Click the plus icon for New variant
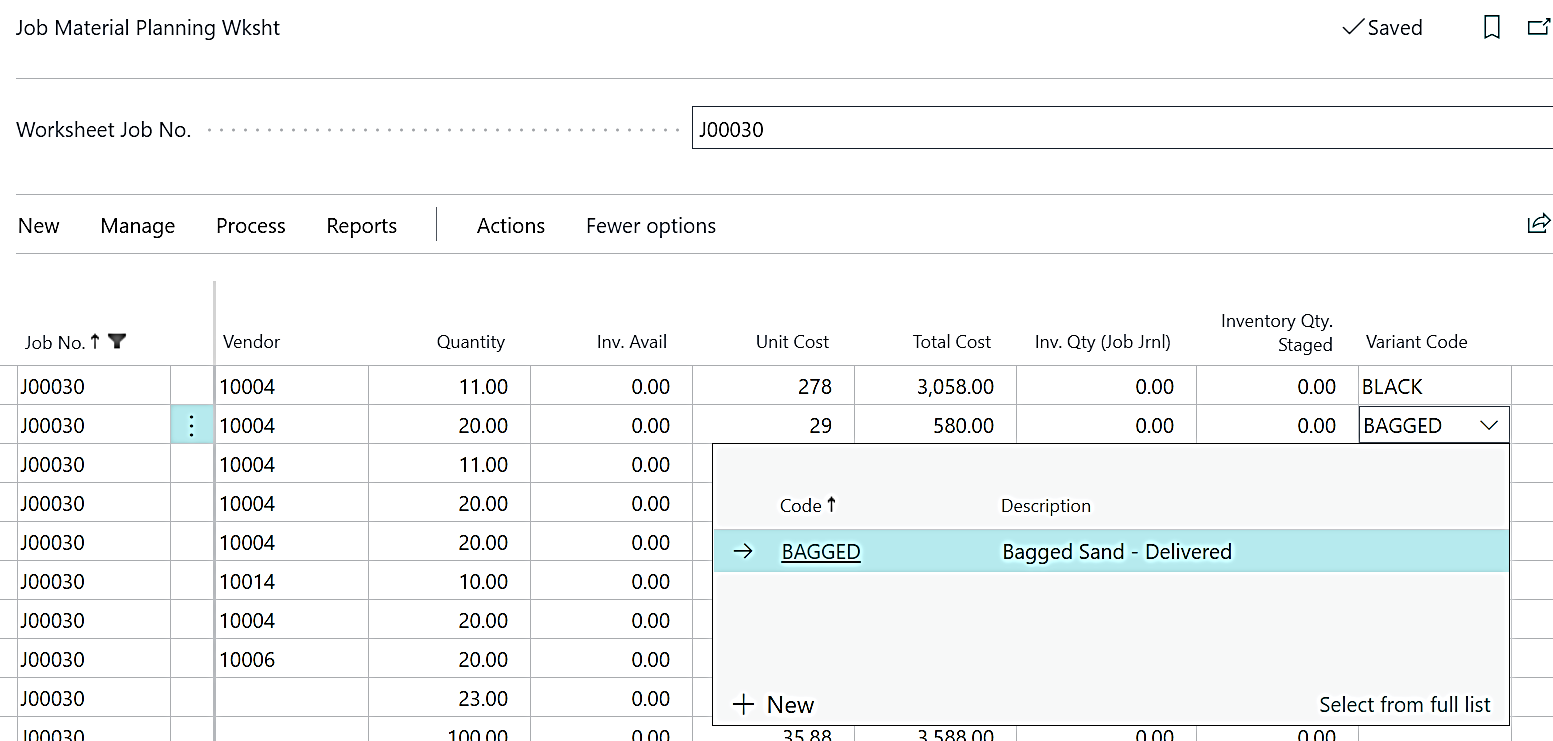Viewport: 1553px width, 741px height. click(x=743, y=705)
